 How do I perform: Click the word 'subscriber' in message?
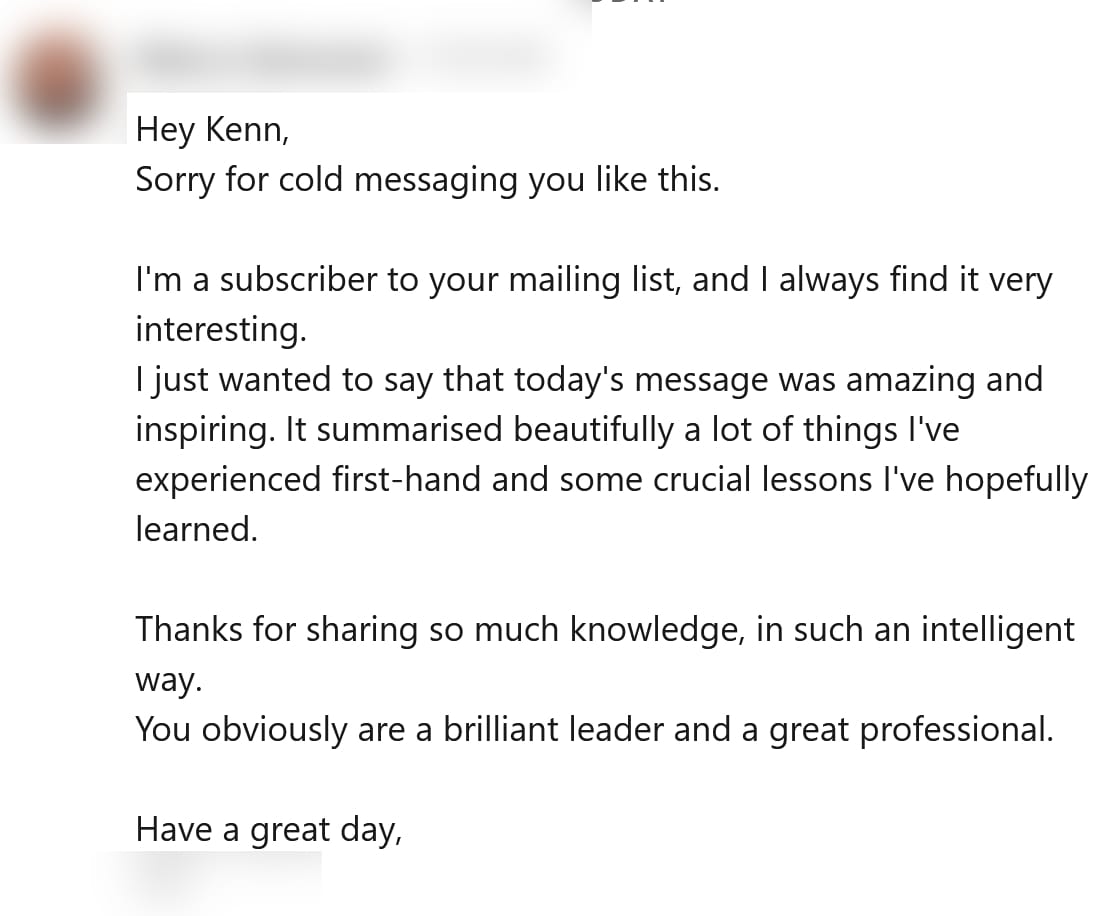(x=299, y=280)
